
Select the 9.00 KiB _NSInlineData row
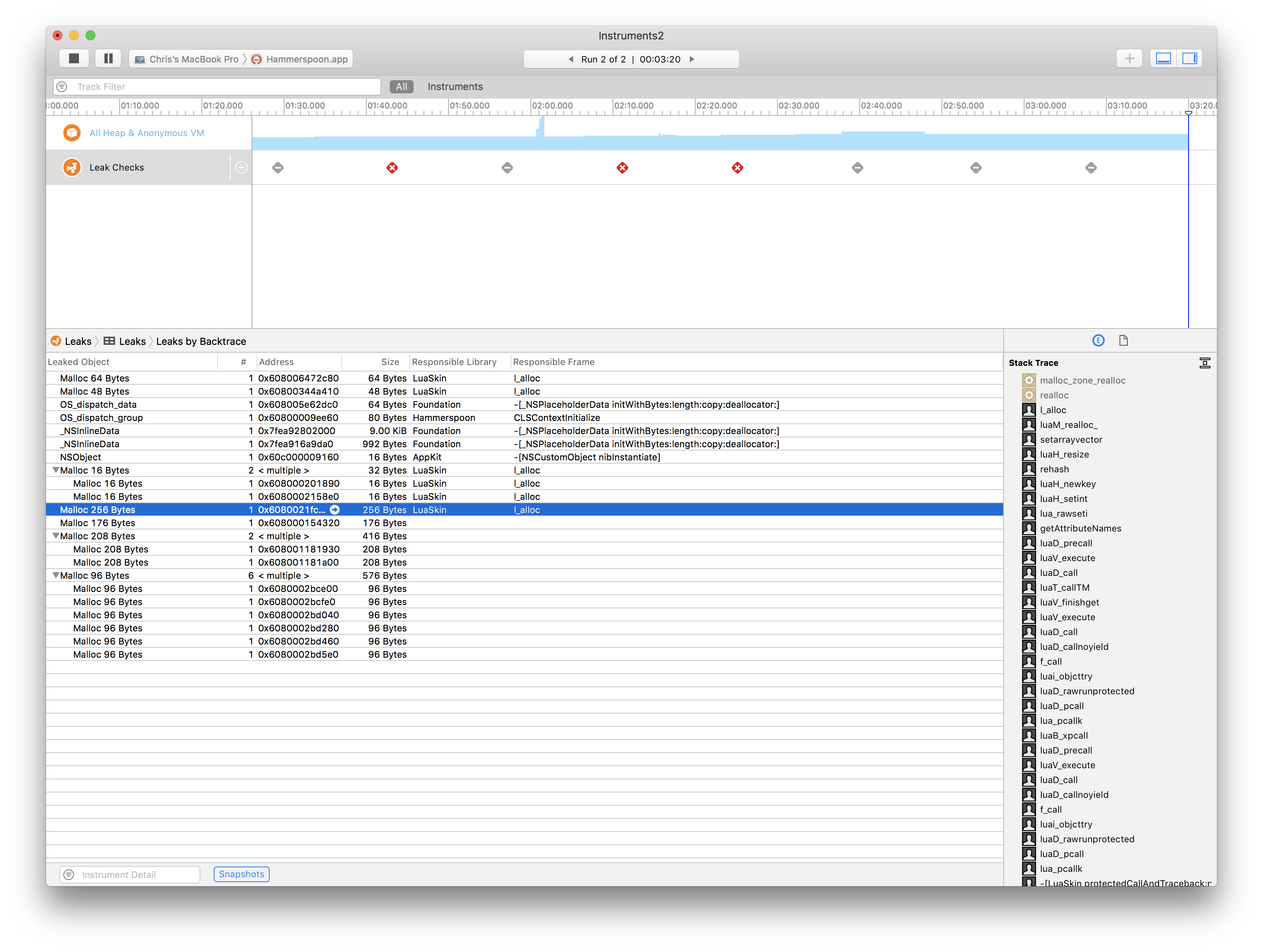(x=524, y=431)
